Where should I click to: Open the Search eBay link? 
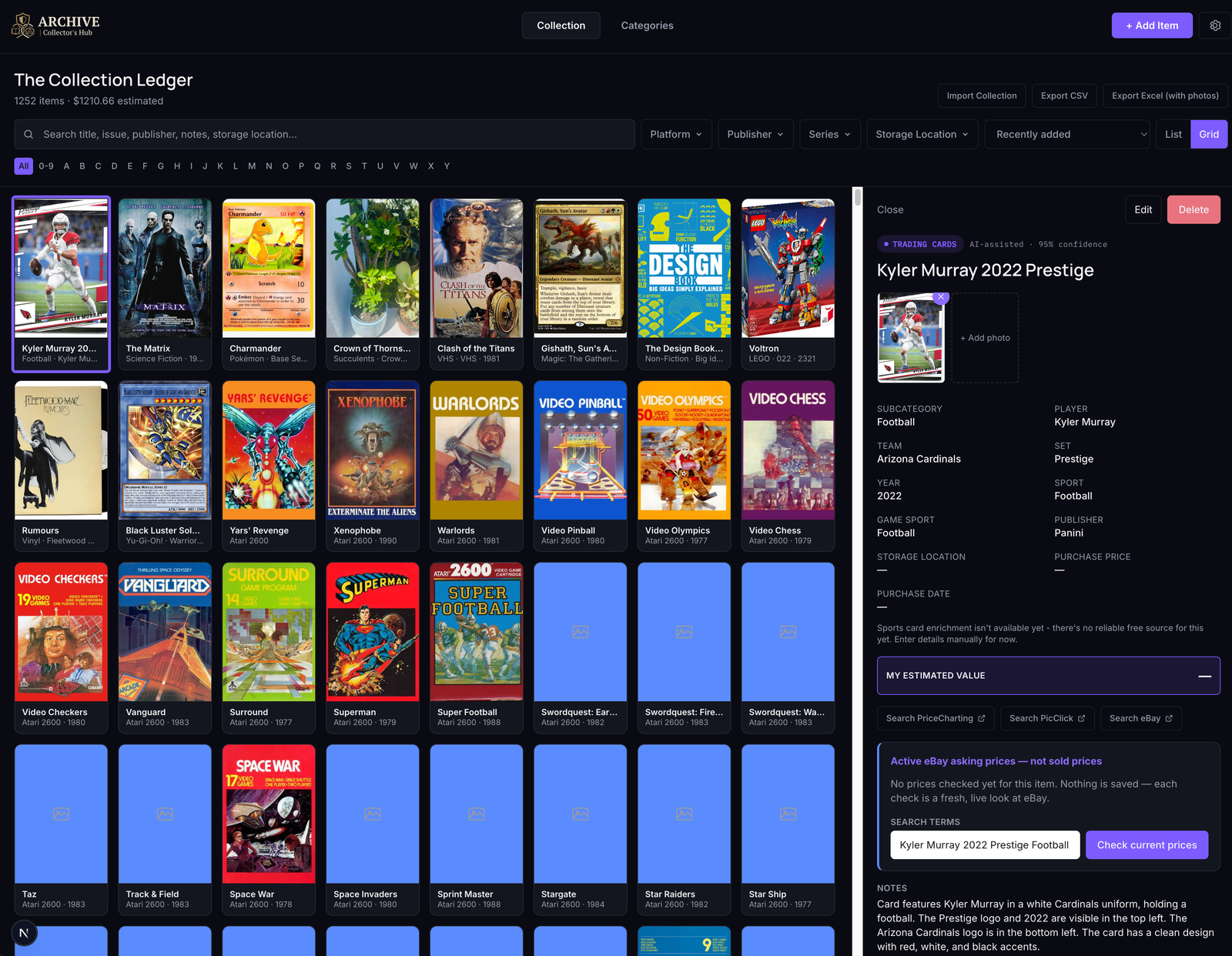click(x=1141, y=718)
